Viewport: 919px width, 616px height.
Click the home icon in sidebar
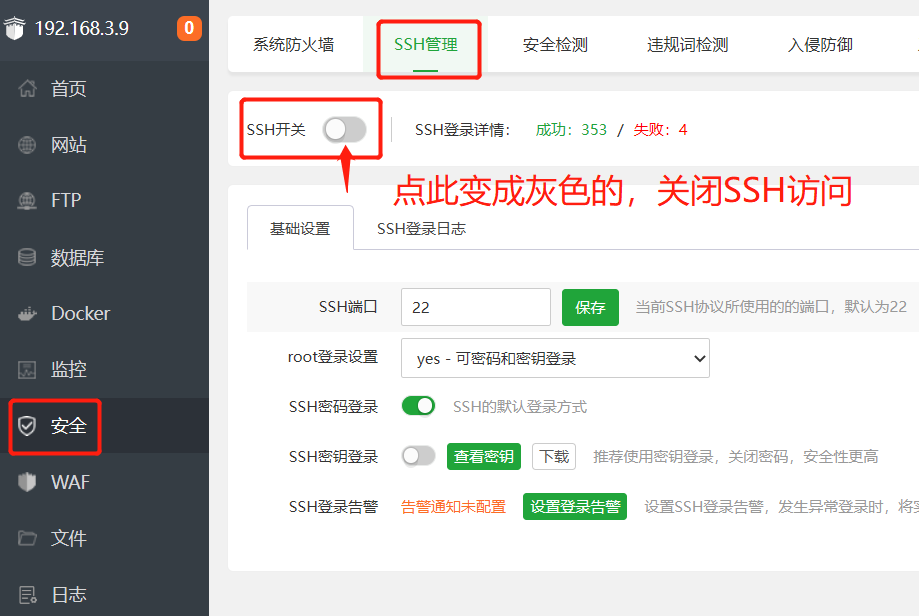click(27, 89)
